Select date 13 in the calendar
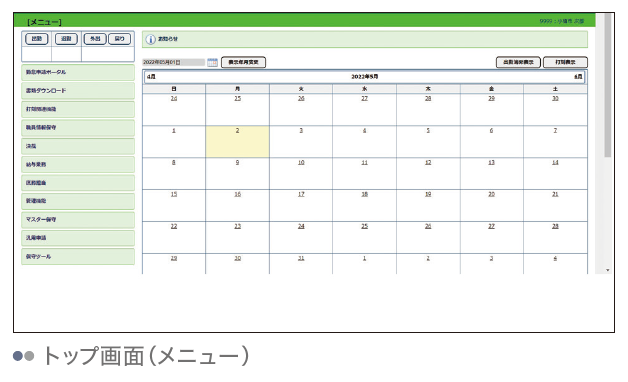Image resolution: width=628 pixels, height=382 pixels. coord(491,163)
